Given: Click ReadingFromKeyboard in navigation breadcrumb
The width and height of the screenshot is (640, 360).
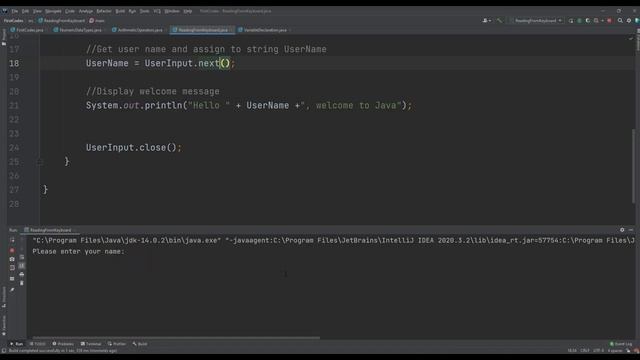Looking at the screenshot, I should [62, 20].
